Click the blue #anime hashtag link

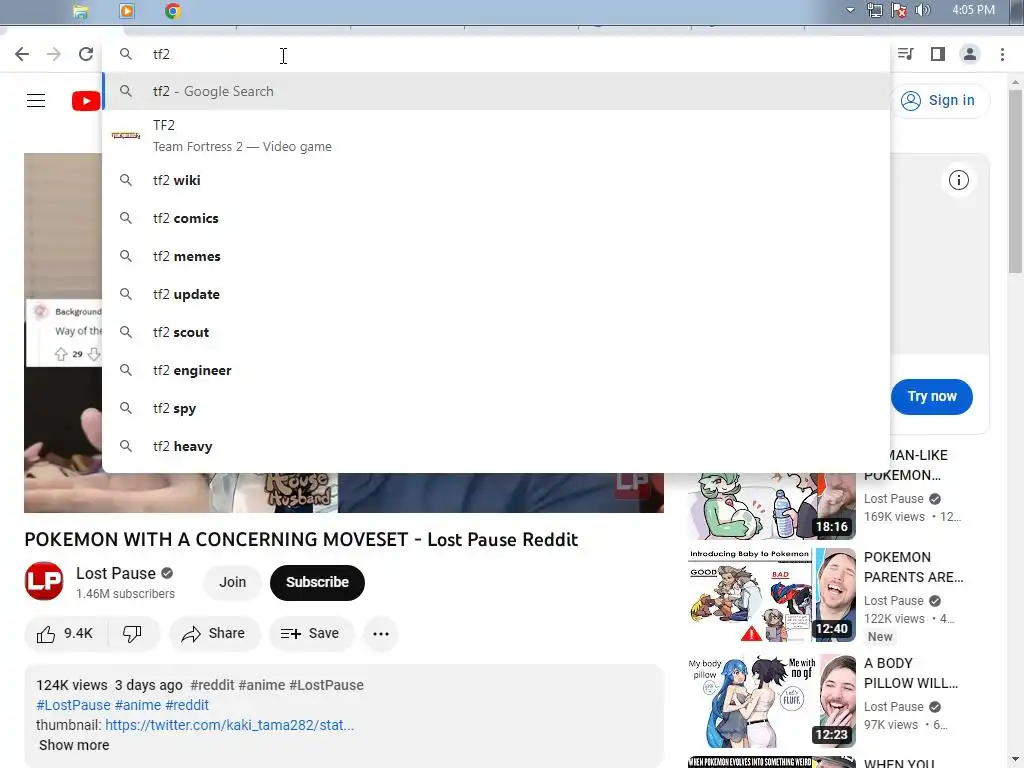click(138, 705)
